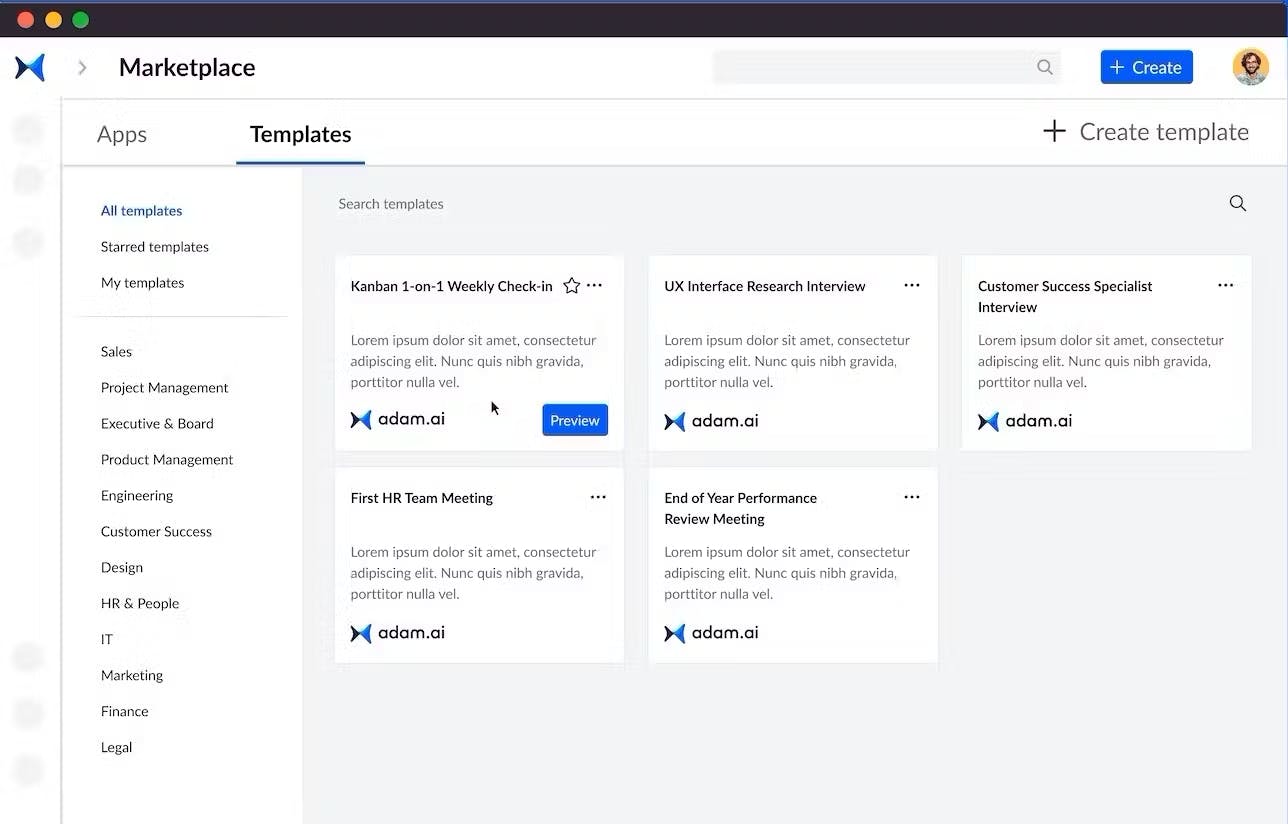The height and width of the screenshot is (824, 1288).
Task: Star the Kanban 1-on-1 Weekly Check-in template
Action: coord(572,286)
